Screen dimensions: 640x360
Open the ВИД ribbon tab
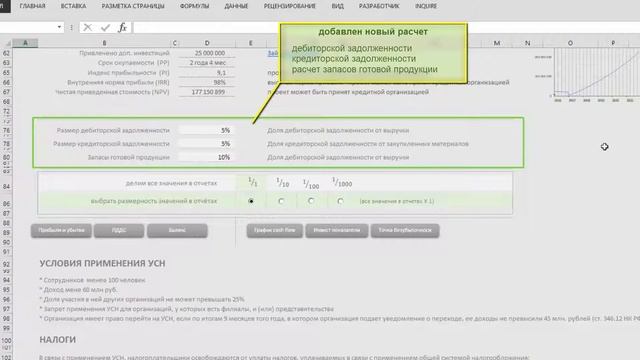click(338, 6)
